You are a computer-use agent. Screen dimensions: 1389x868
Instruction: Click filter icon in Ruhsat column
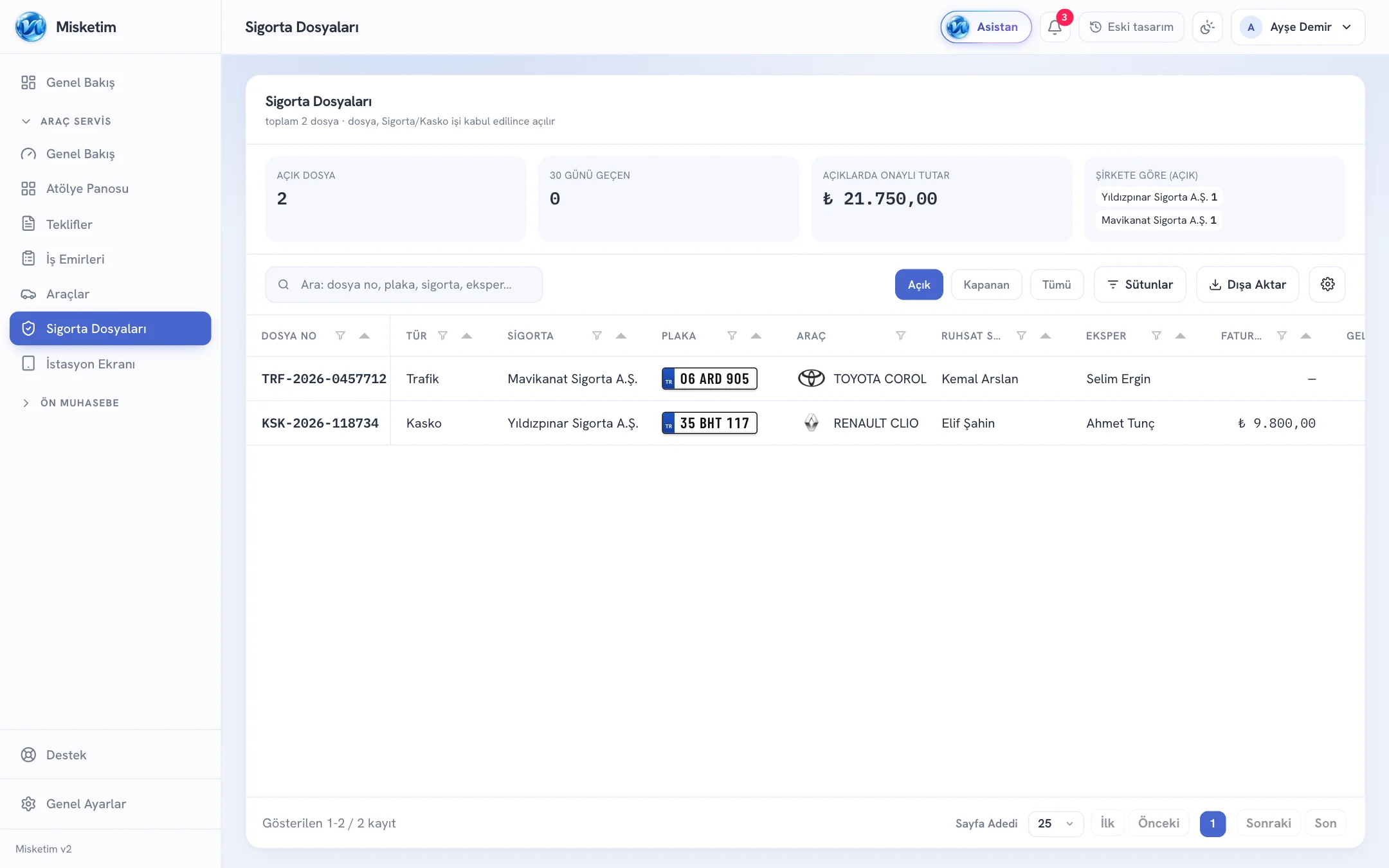click(1021, 336)
